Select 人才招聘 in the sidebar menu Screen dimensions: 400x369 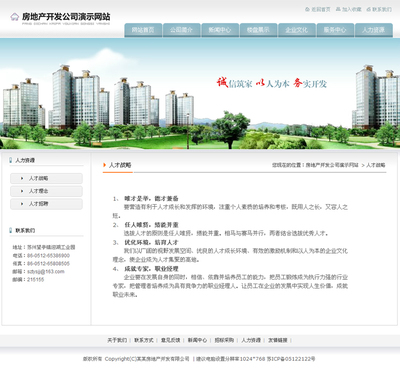click(46, 204)
